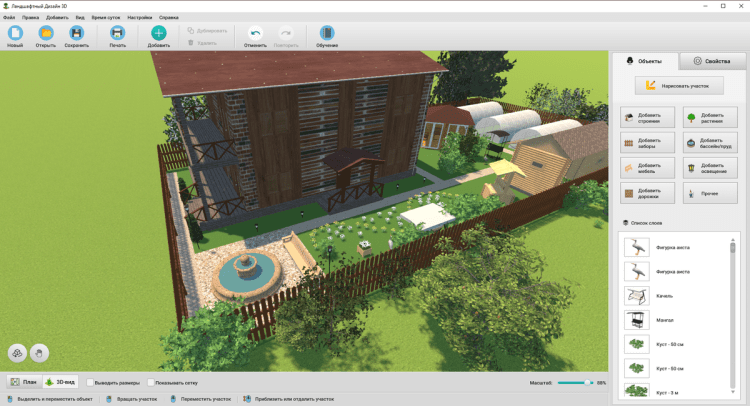Open the Обучение tutorial book icon
This screenshot has height=406, width=750.
[x=327, y=34]
